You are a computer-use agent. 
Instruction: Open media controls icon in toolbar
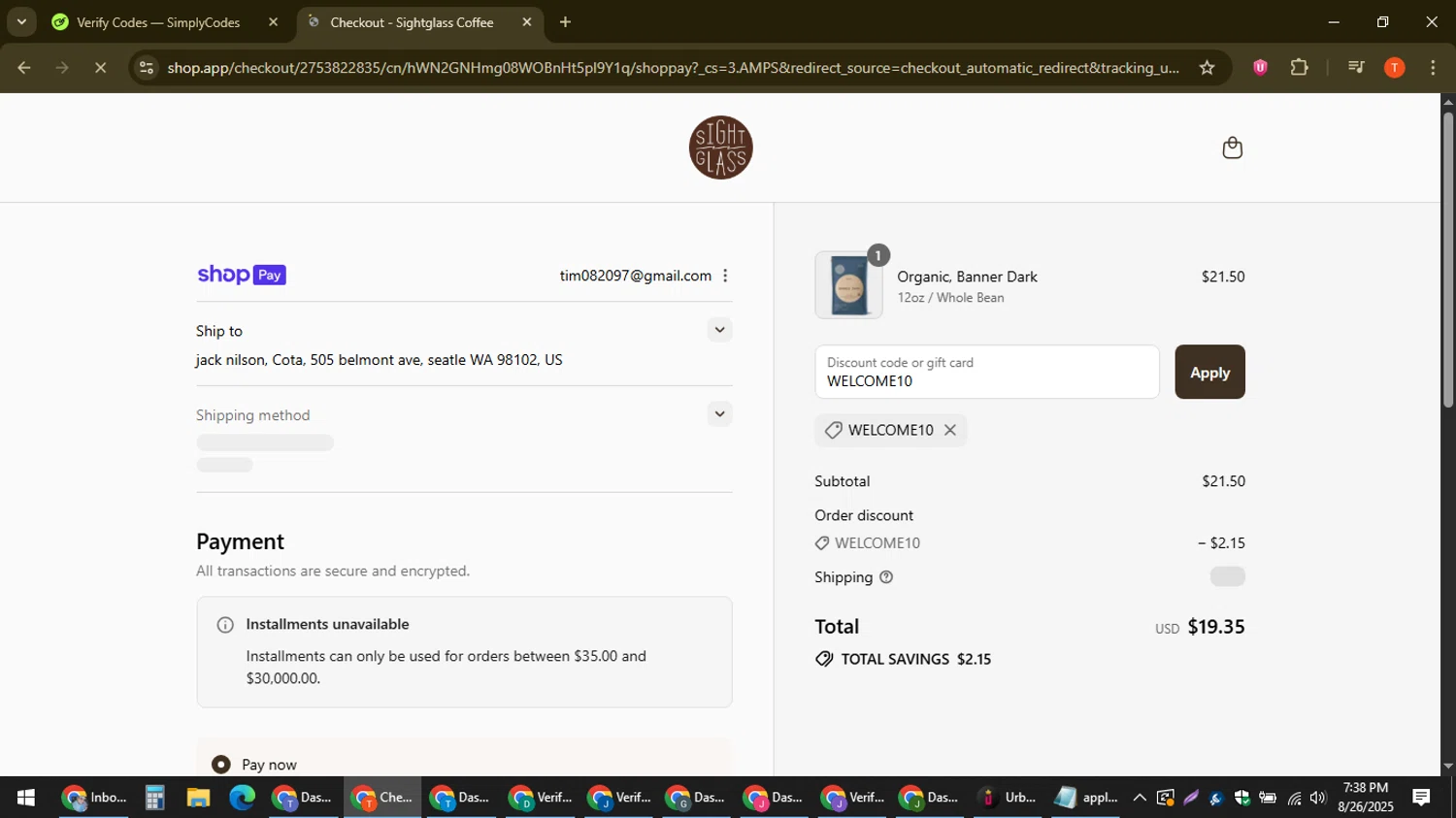(x=1356, y=68)
